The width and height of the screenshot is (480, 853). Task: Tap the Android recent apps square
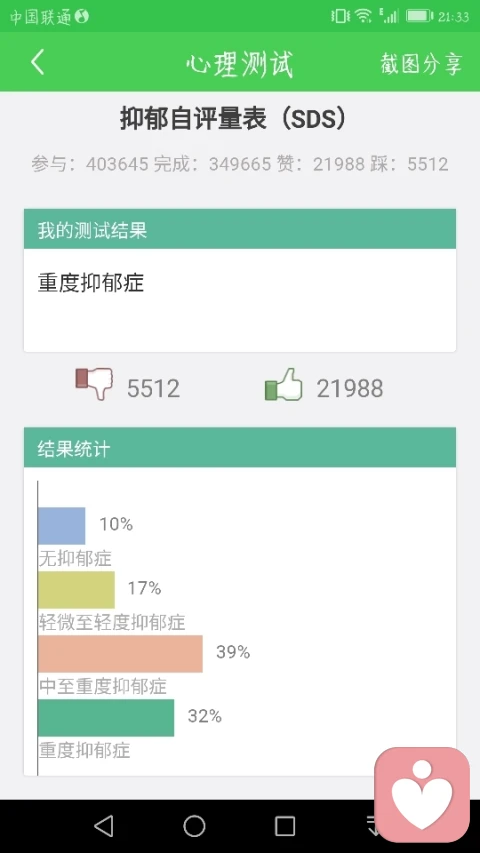click(285, 826)
